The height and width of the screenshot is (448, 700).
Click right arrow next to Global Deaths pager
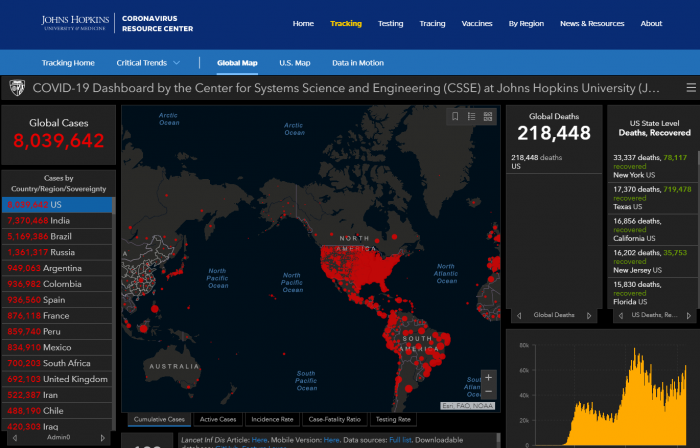[x=589, y=315]
